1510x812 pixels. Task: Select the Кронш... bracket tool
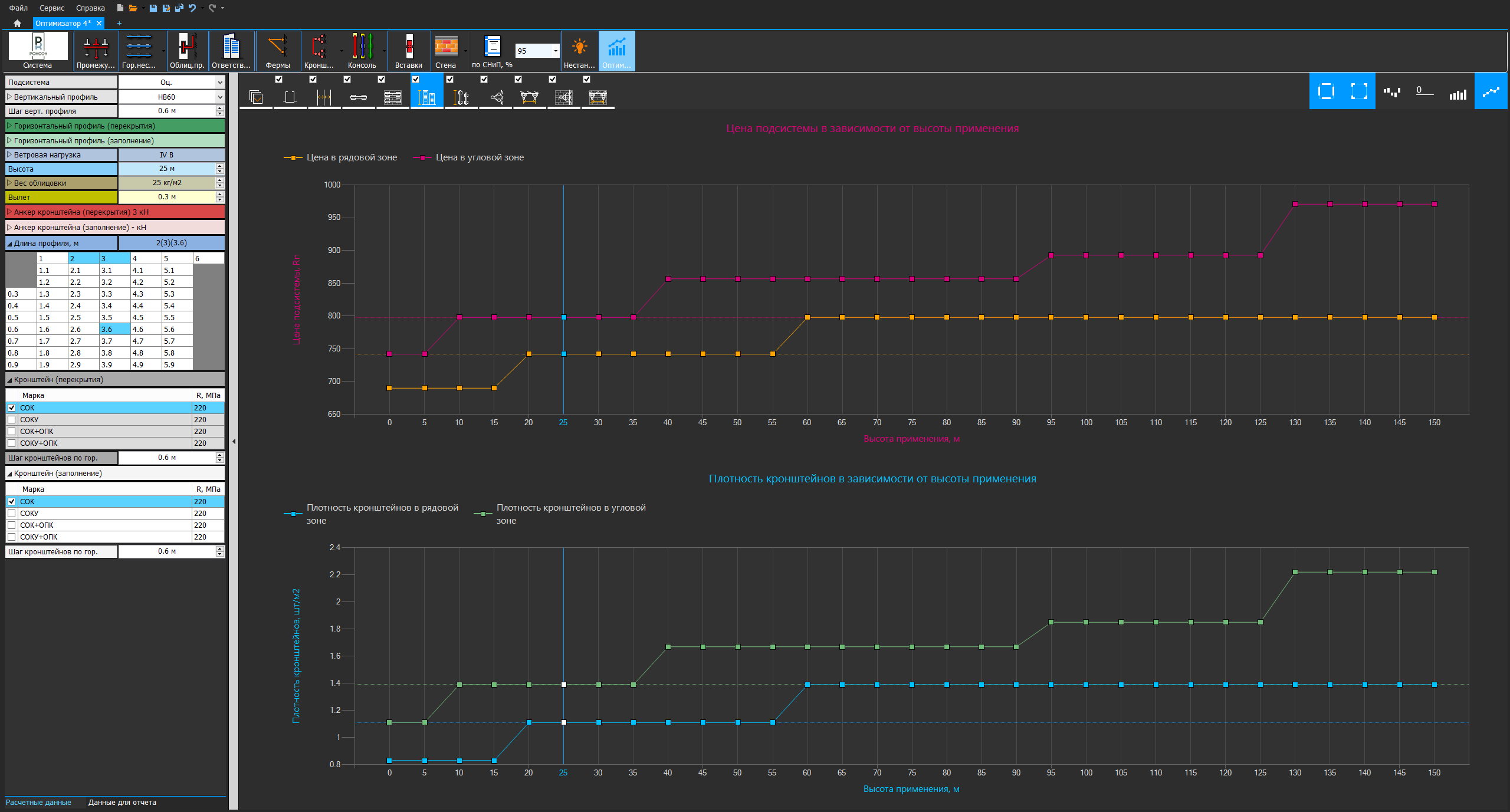click(319, 51)
